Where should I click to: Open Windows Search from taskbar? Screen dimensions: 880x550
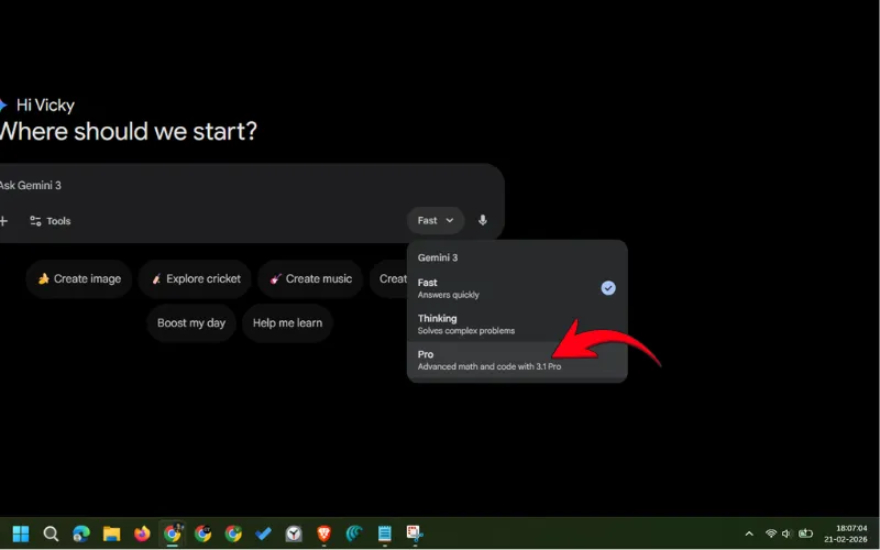coord(51,534)
